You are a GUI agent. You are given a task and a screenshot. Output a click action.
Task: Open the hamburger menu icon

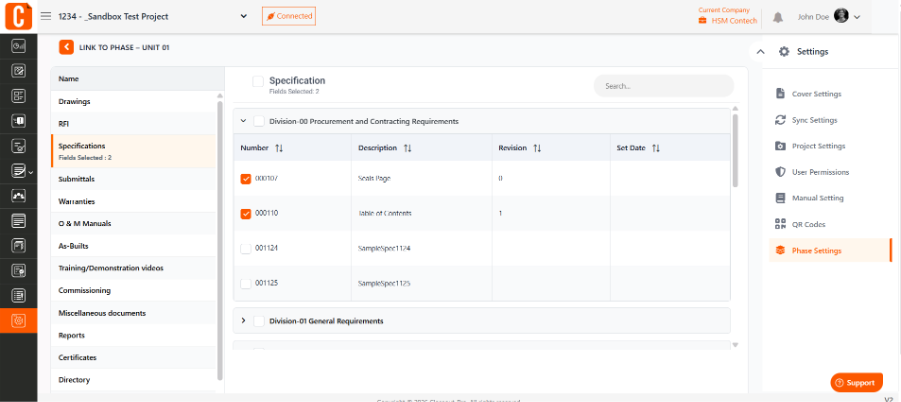[x=46, y=16]
